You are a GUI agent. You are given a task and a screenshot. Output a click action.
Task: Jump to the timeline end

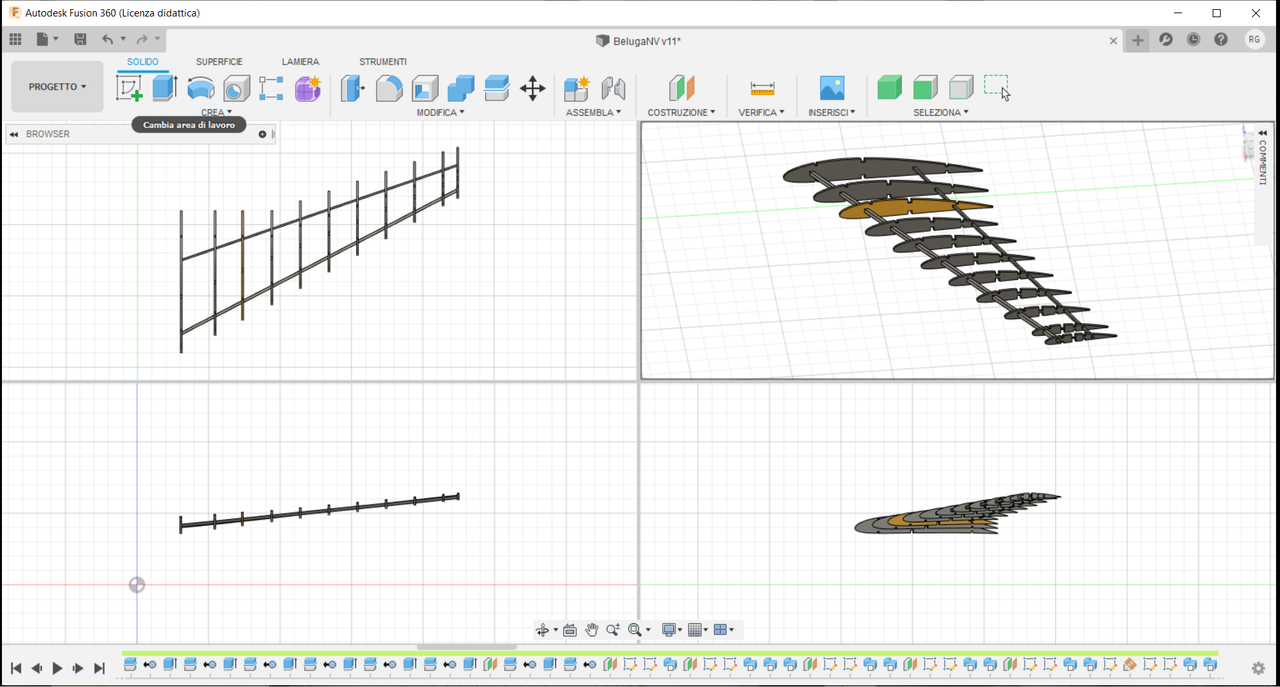(x=99, y=668)
